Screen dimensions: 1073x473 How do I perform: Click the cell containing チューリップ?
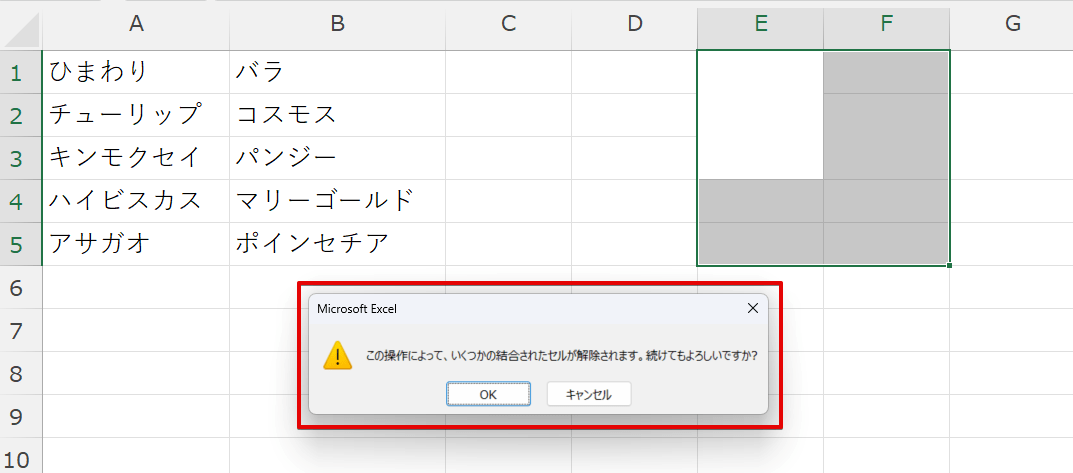click(x=136, y=115)
